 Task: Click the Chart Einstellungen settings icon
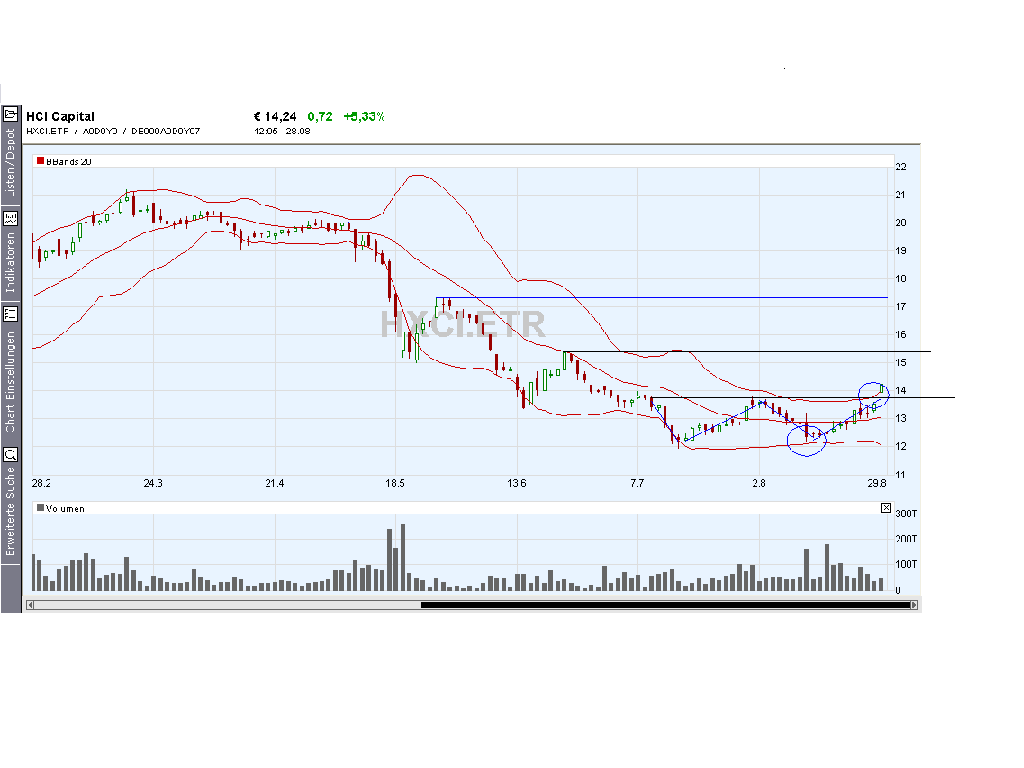tap(11, 313)
